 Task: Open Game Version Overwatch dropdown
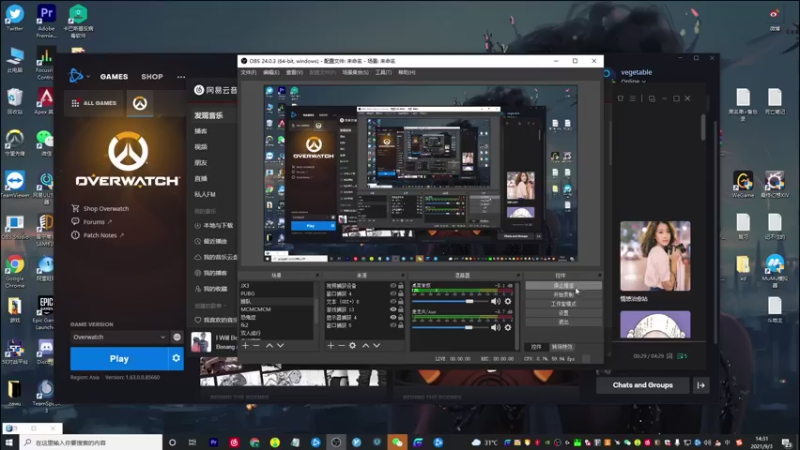(x=120, y=337)
